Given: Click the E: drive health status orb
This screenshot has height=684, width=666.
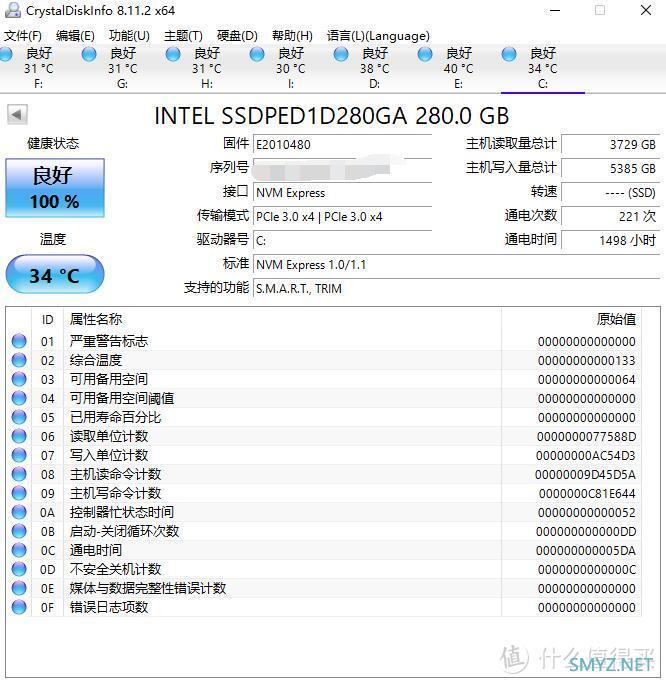Looking at the screenshot, I should (x=425, y=54).
